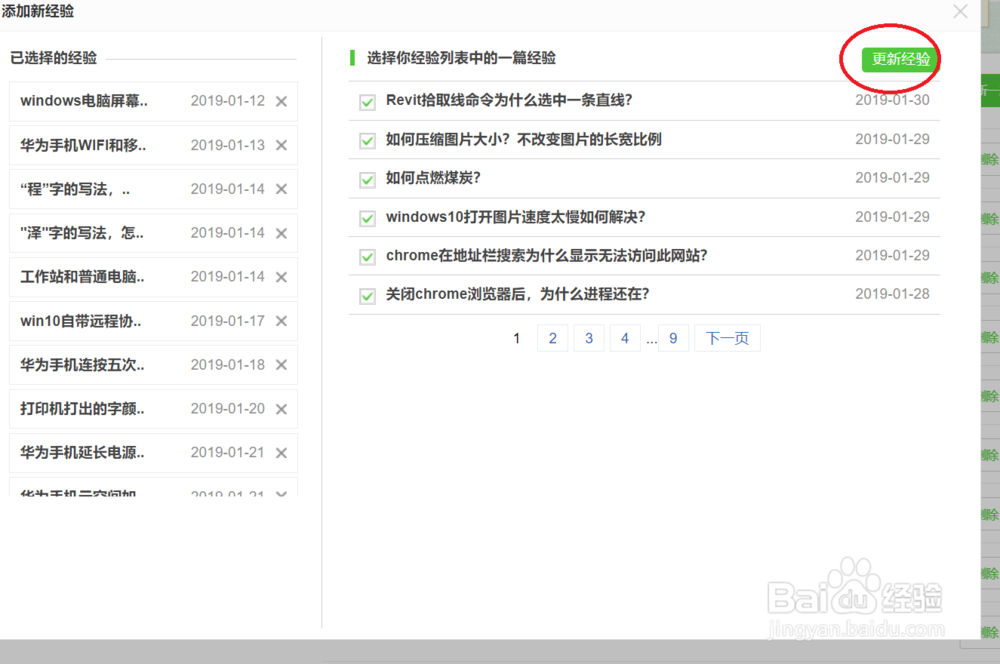The height and width of the screenshot is (664, 1000).
Task: Deselect the "如何点燃煤炭?" checkbox
Action: click(367, 179)
